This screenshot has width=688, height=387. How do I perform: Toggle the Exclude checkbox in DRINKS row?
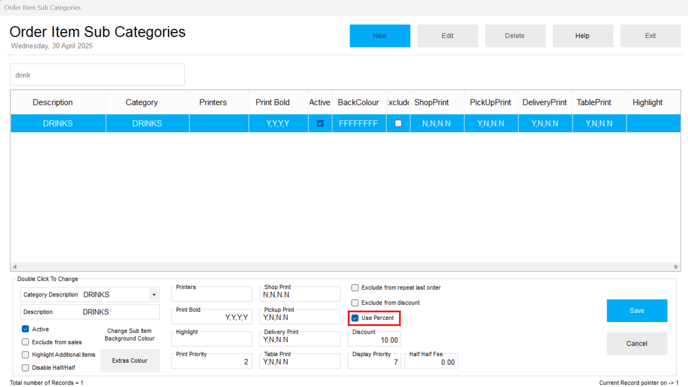[x=398, y=123]
